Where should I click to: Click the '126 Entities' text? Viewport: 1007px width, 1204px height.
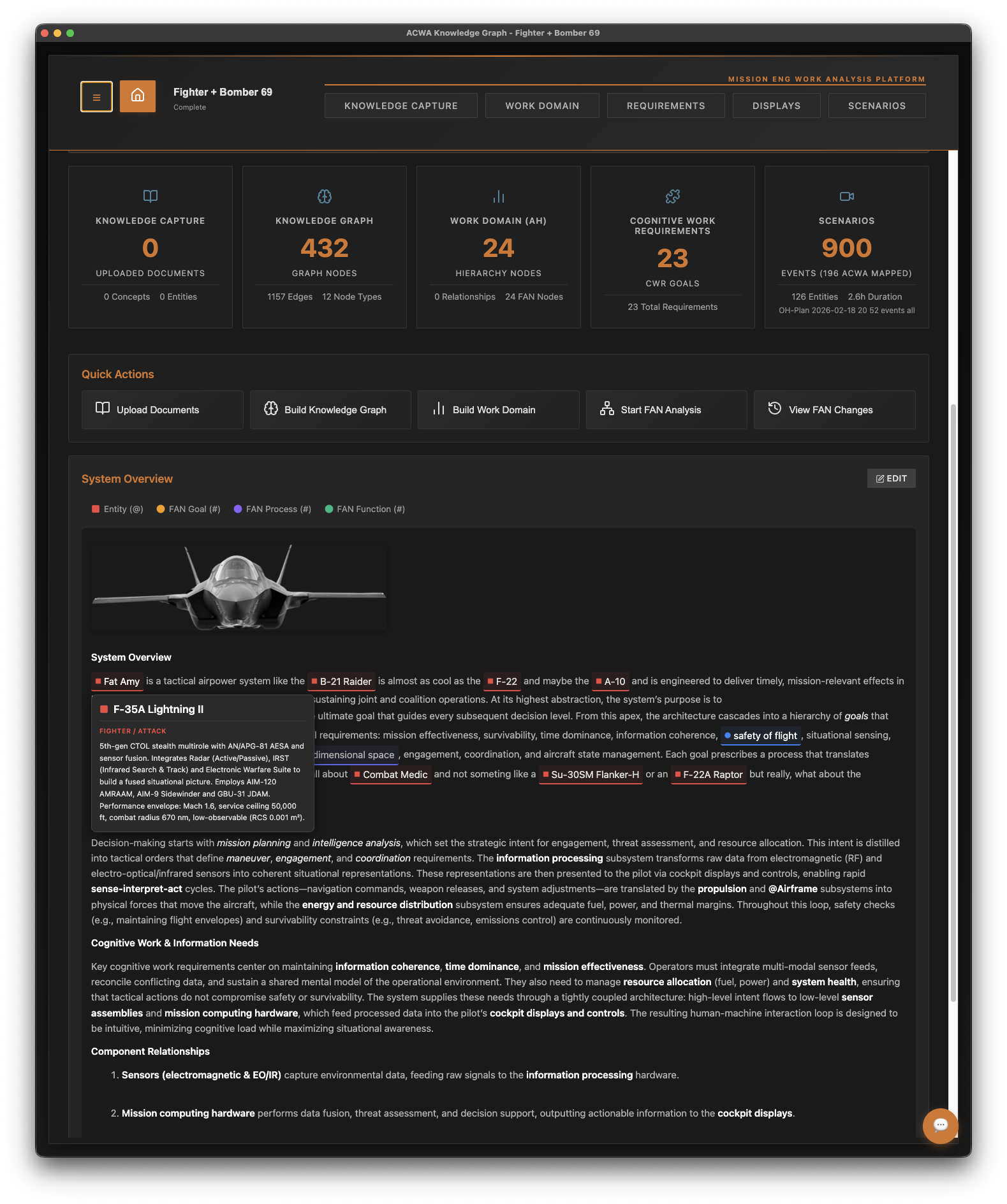pyautogui.click(x=815, y=297)
